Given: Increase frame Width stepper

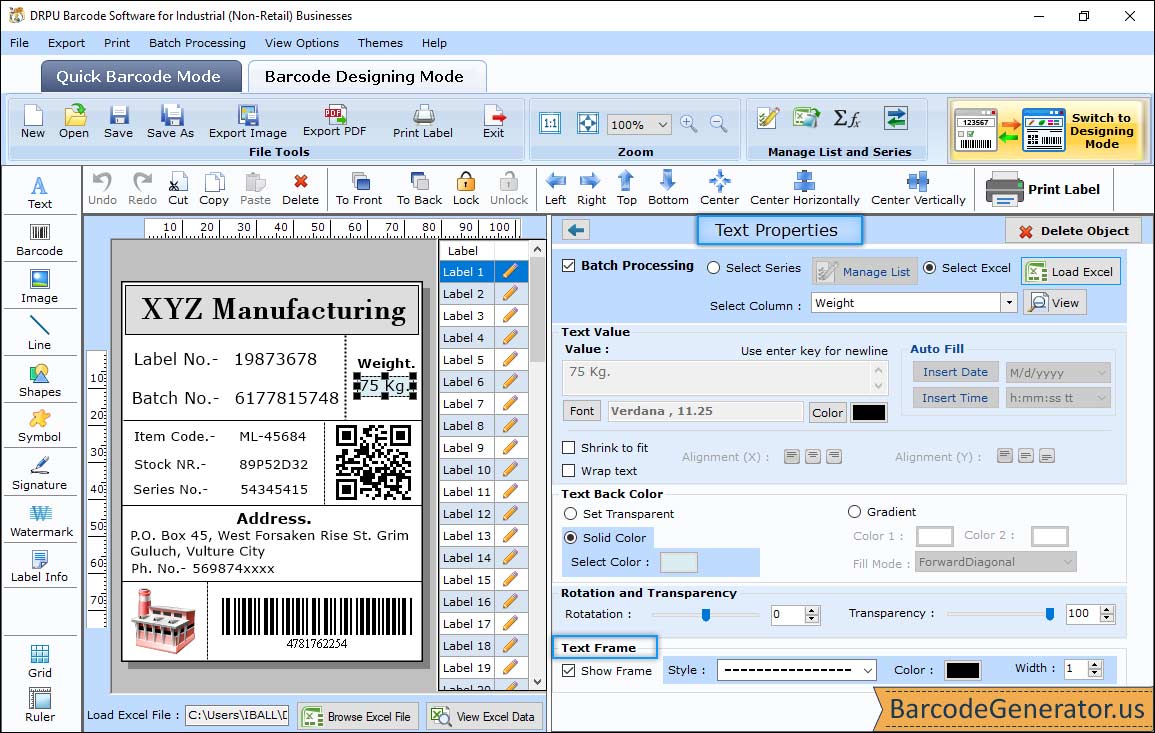Looking at the screenshot, I should click(x=1095, y=664).
